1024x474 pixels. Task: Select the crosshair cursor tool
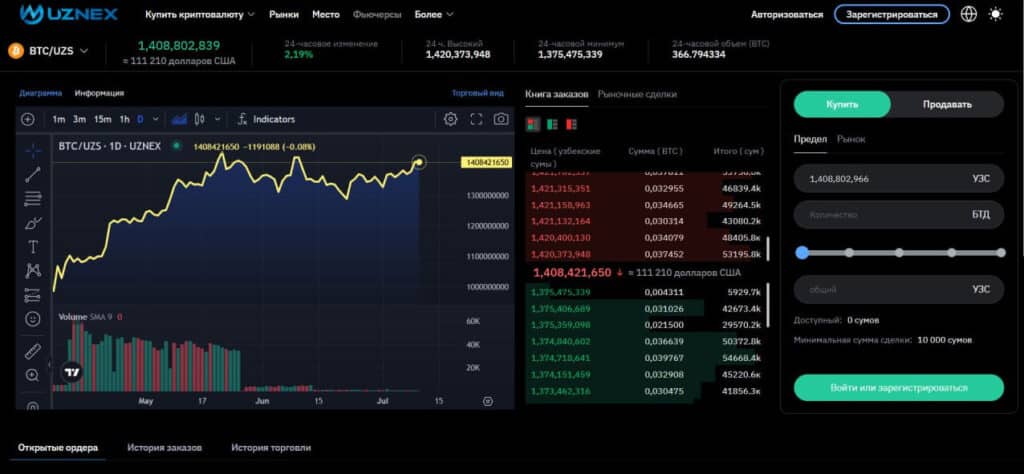[x=33, y=151]
